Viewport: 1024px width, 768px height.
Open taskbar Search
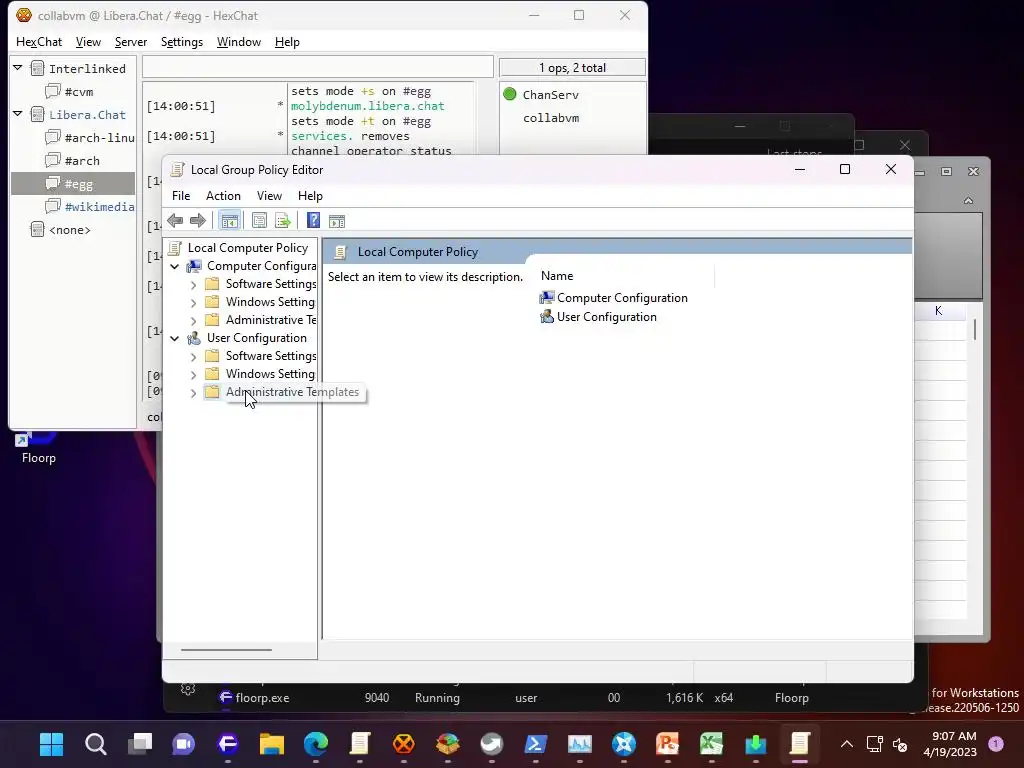(x=95, y=744)
